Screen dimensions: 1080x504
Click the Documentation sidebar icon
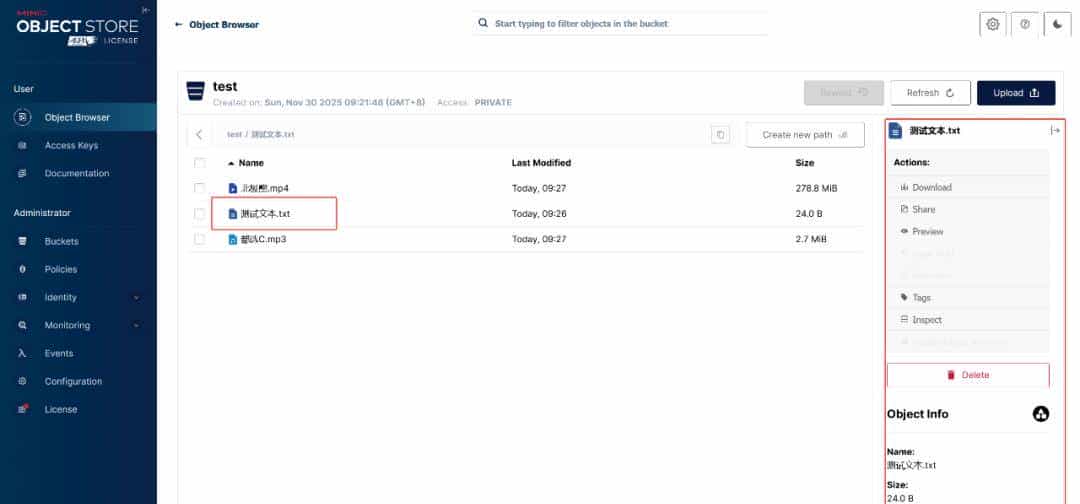(23, 174)
